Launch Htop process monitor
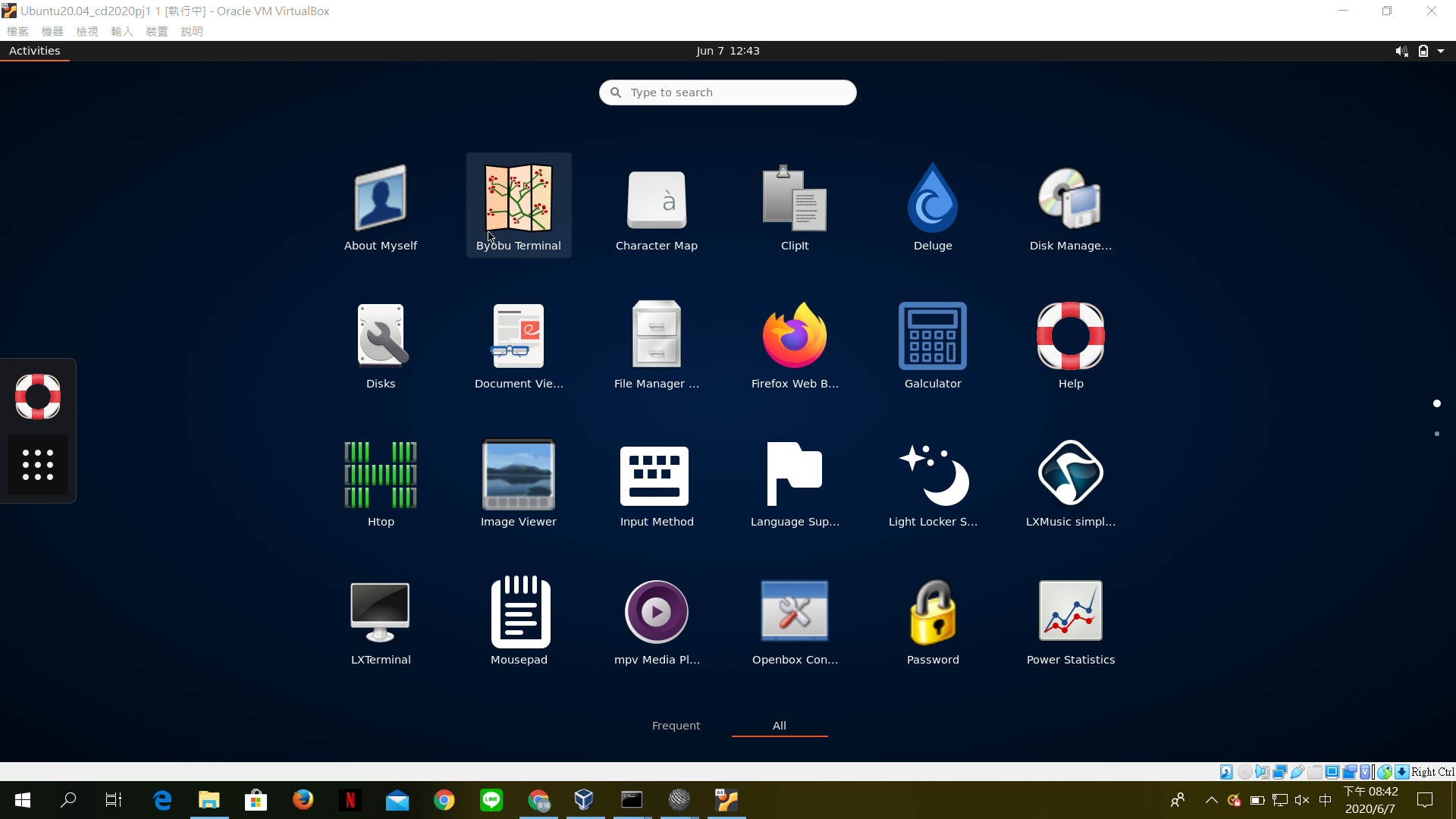The width and height of the screenshot is (1456, 819). click(381, 481)
